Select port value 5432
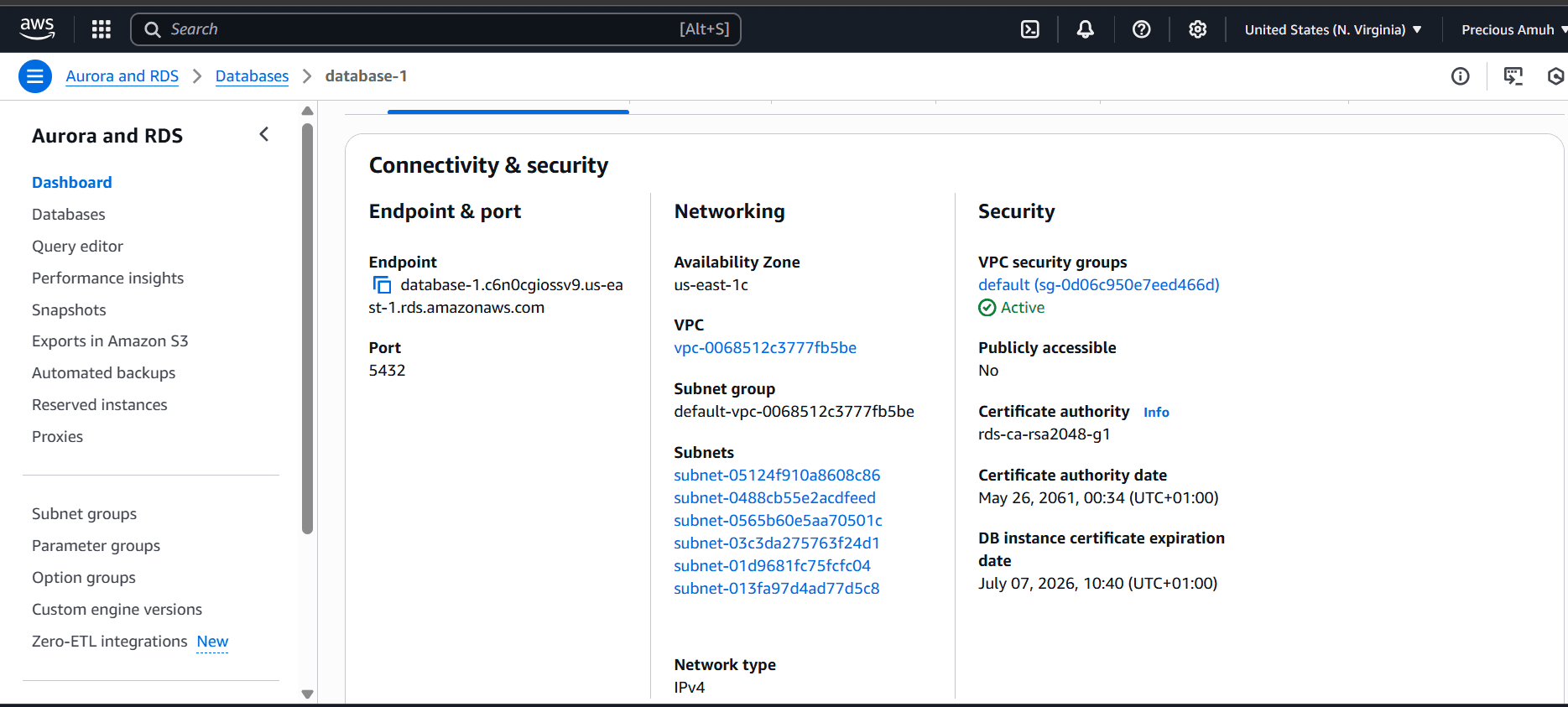Viewport: 1568px width, 707px height. (x=387, y=371)
